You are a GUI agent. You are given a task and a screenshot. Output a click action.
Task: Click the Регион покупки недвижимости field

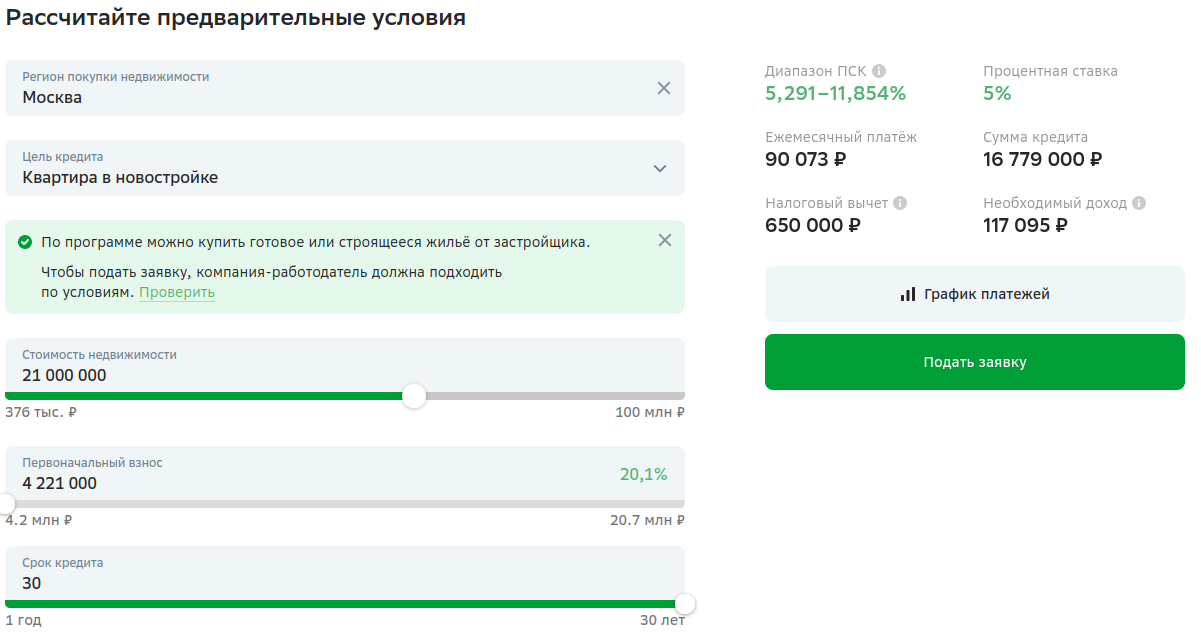pyautogui.click(x=330, y=88)
